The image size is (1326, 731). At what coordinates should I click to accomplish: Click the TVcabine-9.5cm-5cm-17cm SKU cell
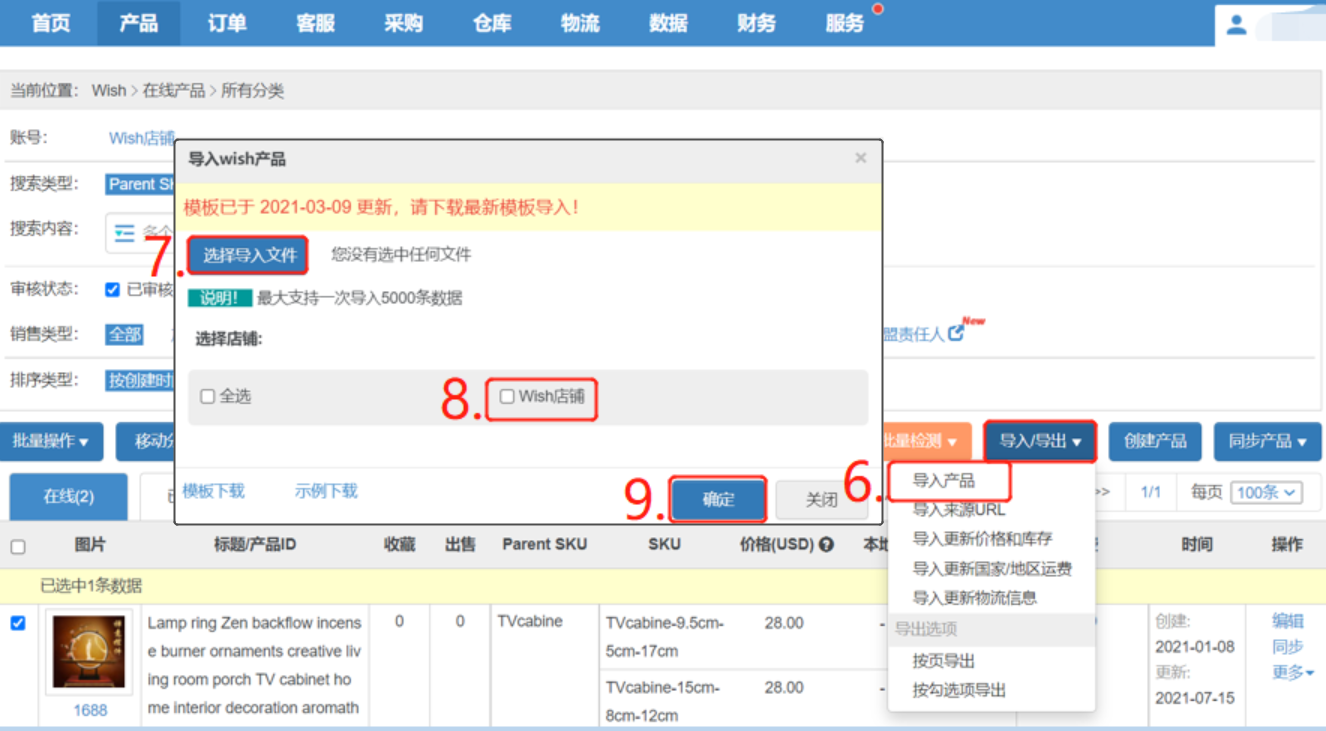(664, 637)
